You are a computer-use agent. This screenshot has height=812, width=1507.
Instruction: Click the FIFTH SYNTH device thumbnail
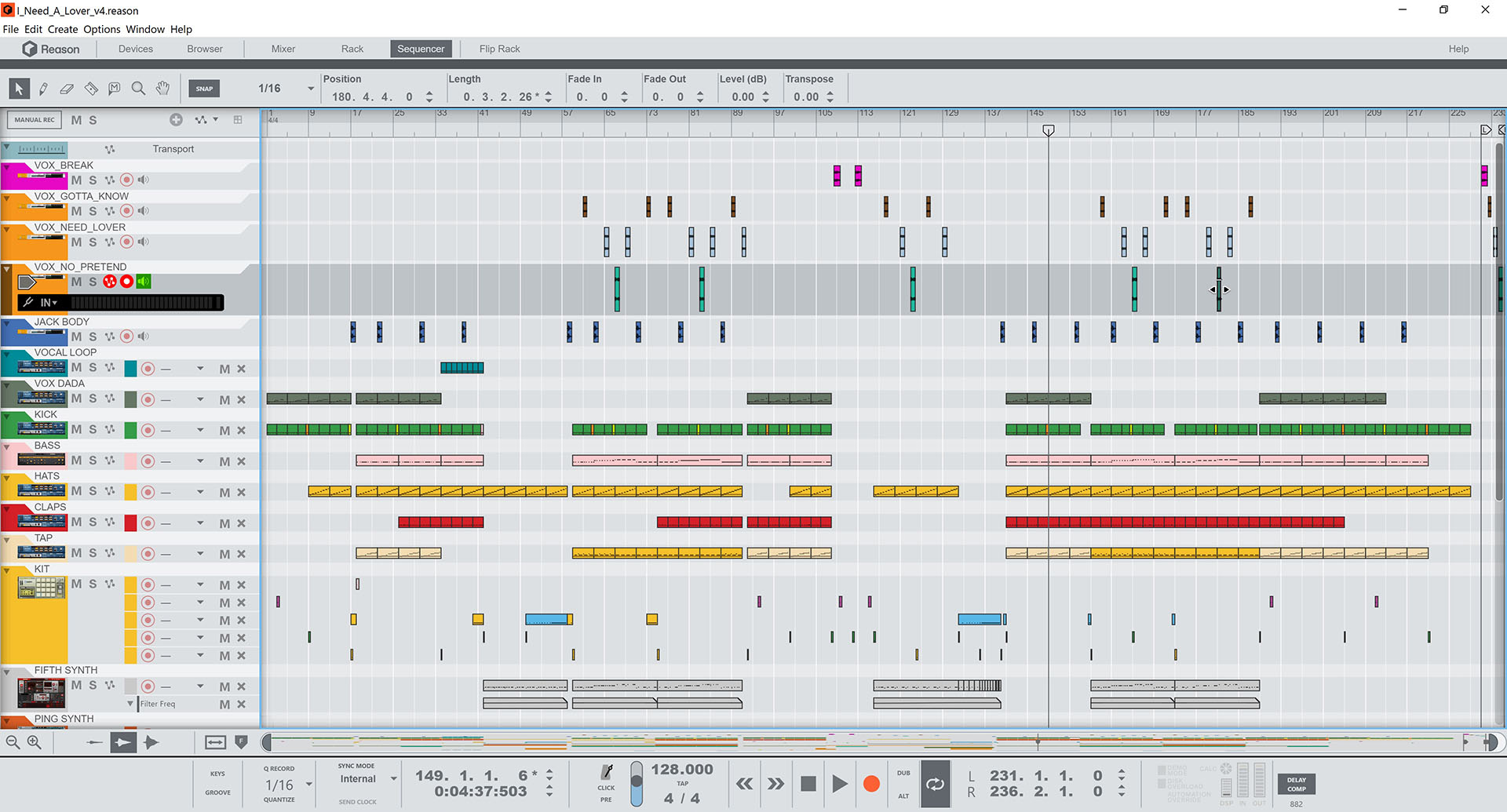(42, 694)
